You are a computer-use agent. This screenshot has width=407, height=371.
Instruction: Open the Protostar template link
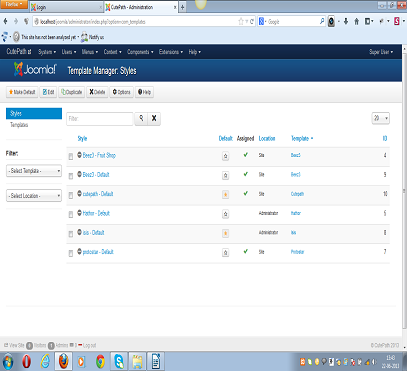(297, 252)
